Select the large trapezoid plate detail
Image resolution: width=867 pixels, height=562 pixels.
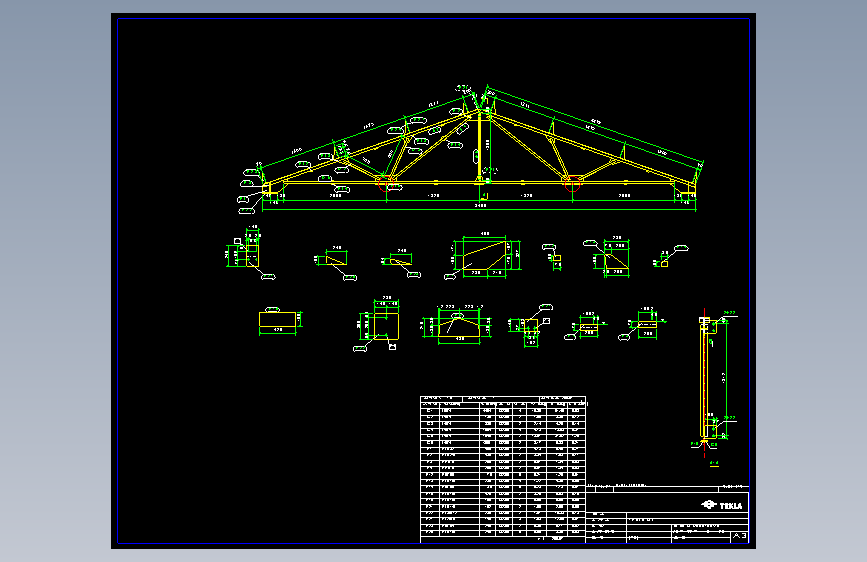tap(485, 256)
